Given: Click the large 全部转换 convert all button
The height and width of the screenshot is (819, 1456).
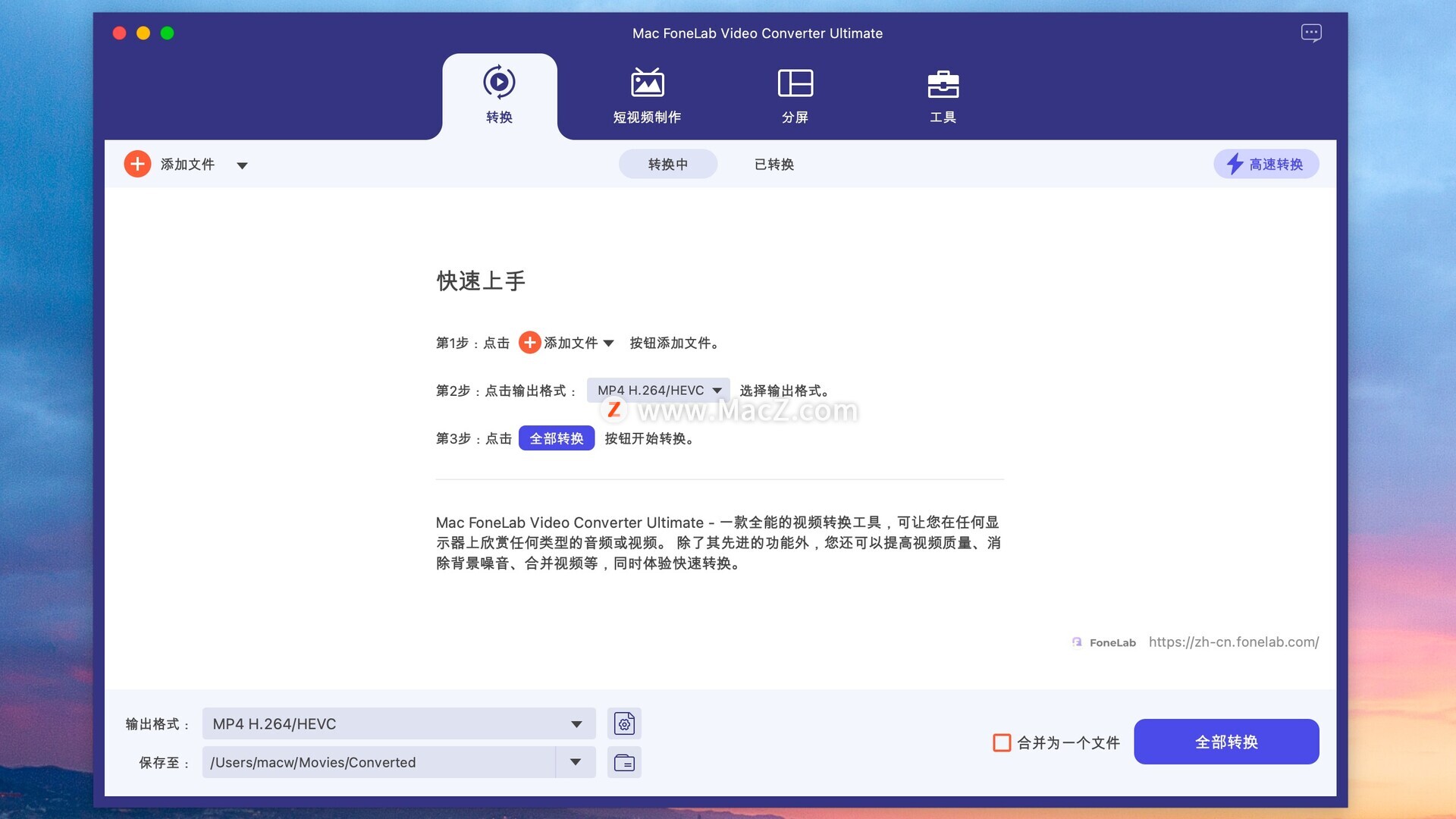Looking at the screenshot, I should (1226, 742).
